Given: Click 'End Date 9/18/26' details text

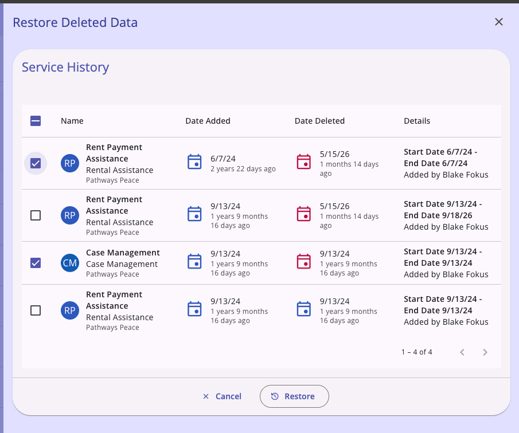Looking at the screenshot, I should 438,215.
